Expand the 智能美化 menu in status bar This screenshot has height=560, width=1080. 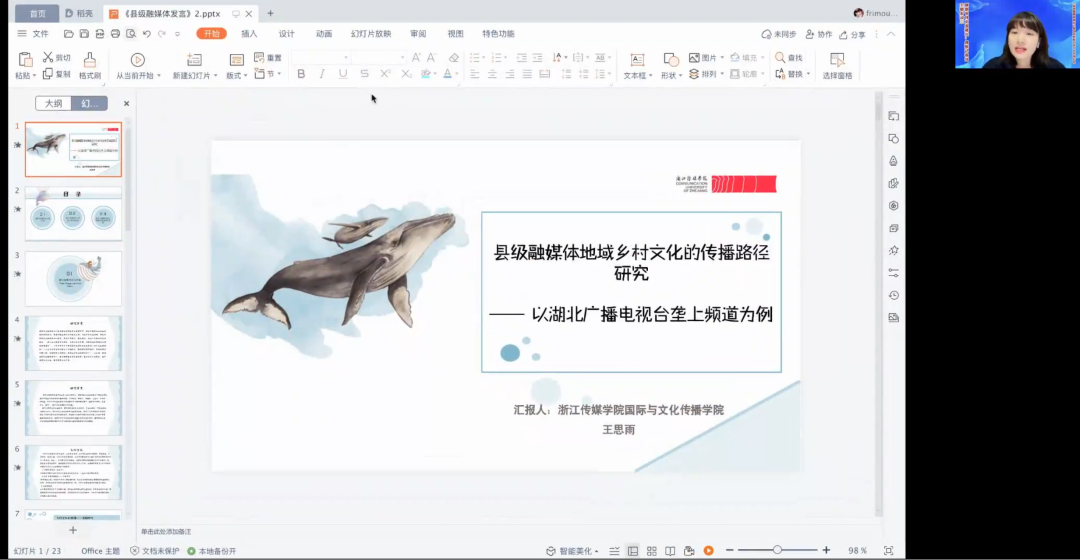point(596,551)
